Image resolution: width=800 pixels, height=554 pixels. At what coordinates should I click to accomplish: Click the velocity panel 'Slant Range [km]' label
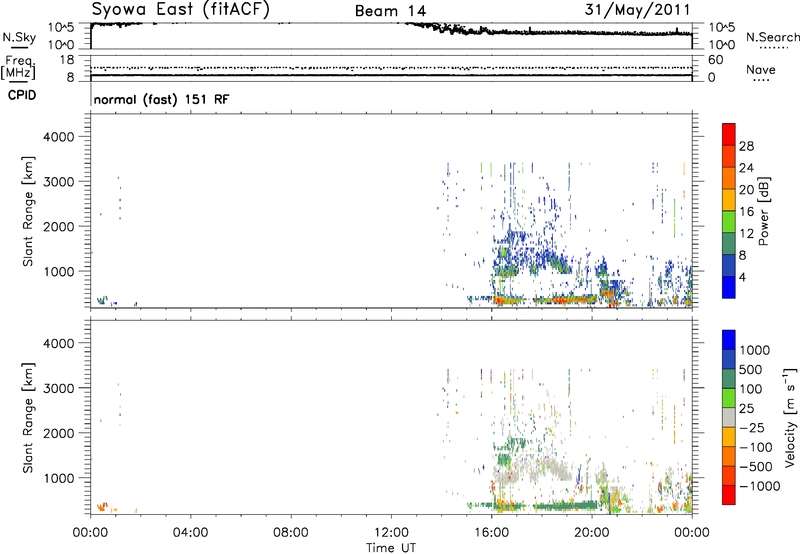click(28, 418)
